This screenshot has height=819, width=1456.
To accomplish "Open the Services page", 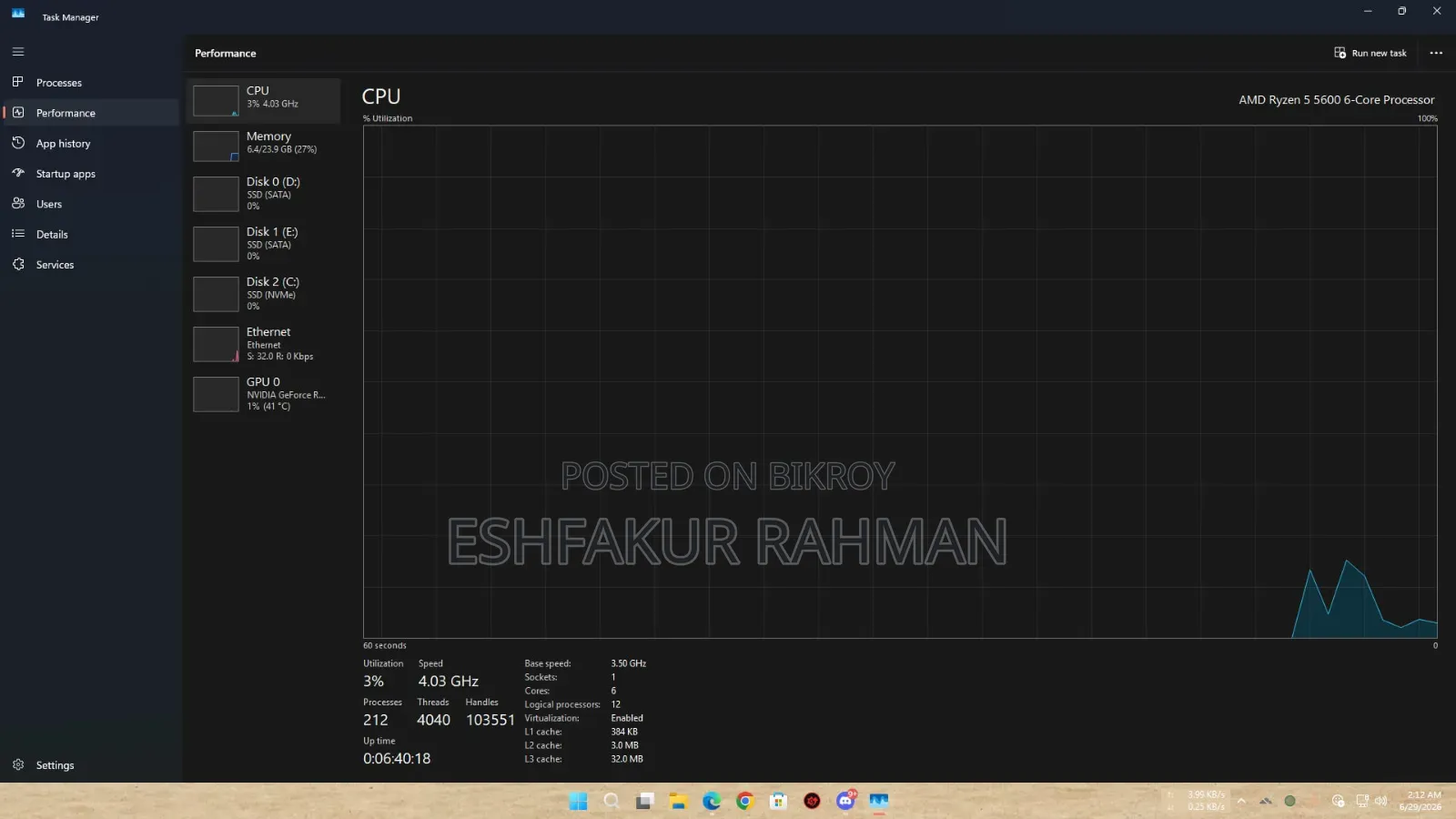I will point(91,265).
